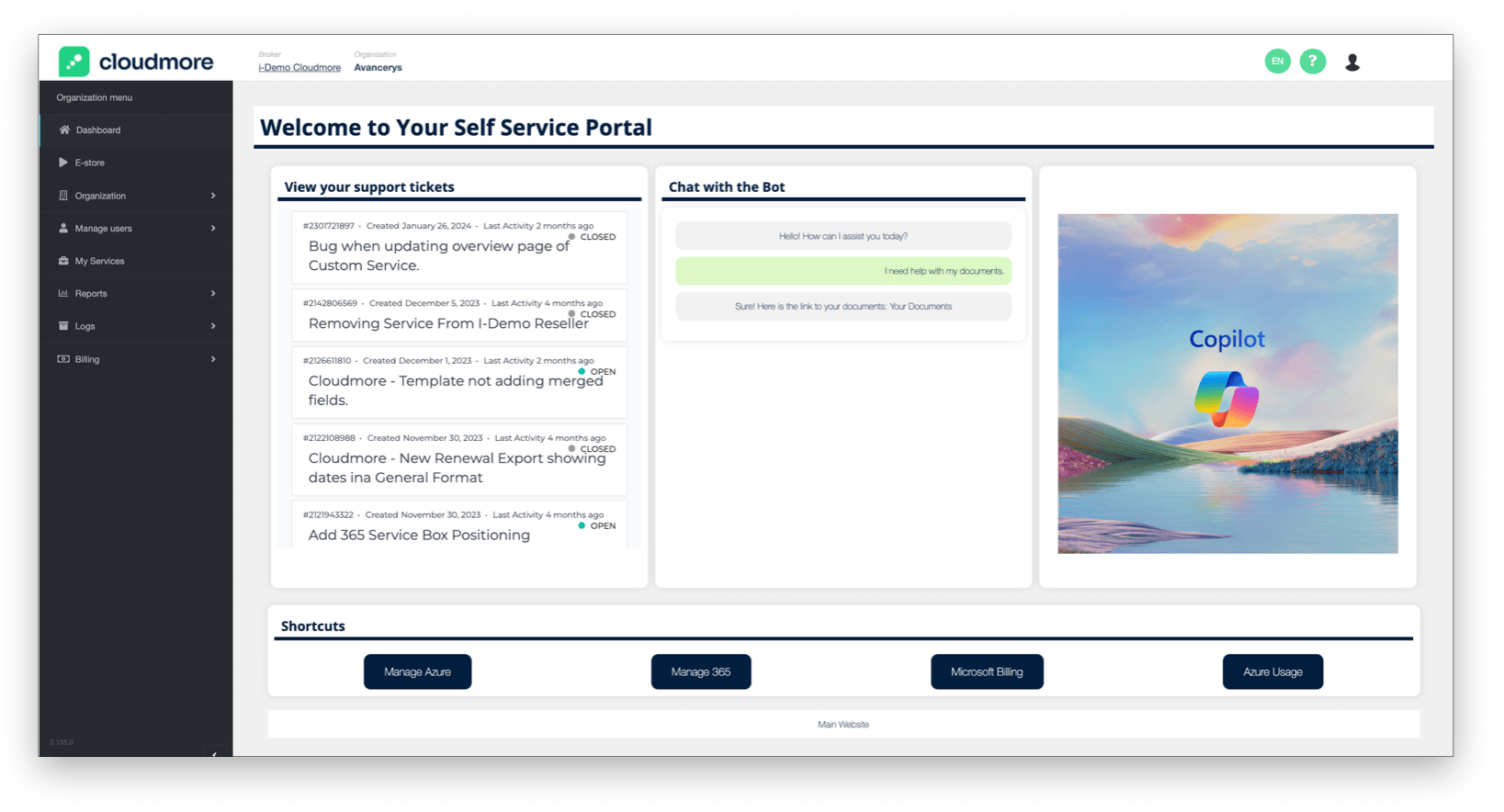Click the Azure Usage shortcut button
1504x812 pixels.
coord(1272,671)
